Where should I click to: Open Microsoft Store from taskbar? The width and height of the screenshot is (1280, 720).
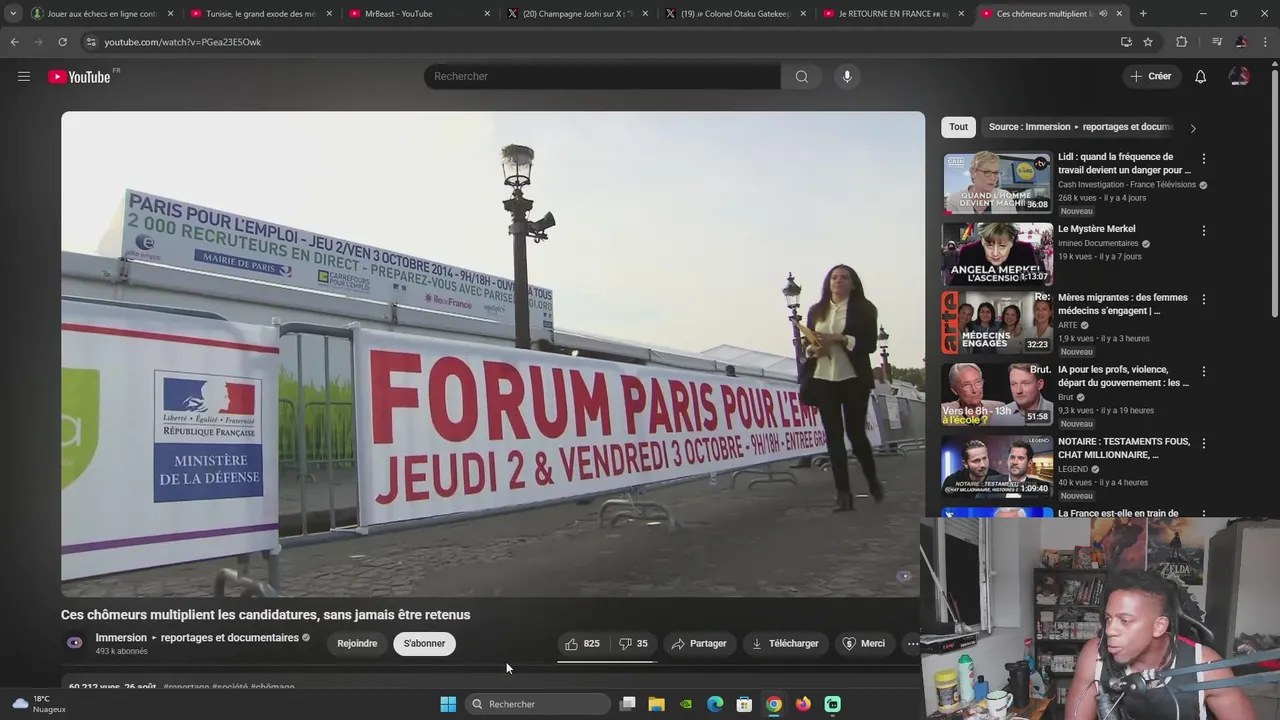[x=744, y=704]
